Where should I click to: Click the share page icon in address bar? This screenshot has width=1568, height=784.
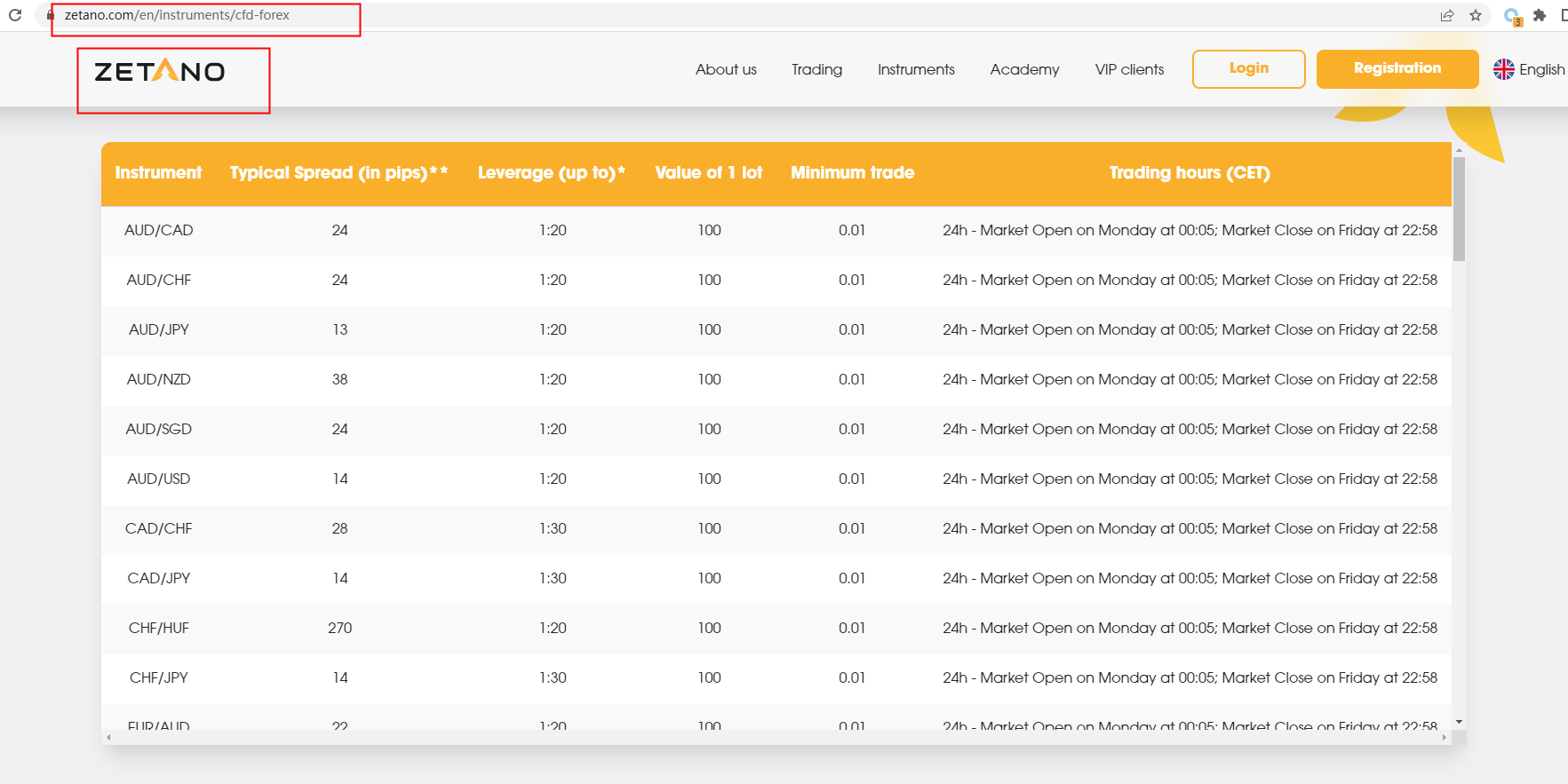[x=1447, y=15]
